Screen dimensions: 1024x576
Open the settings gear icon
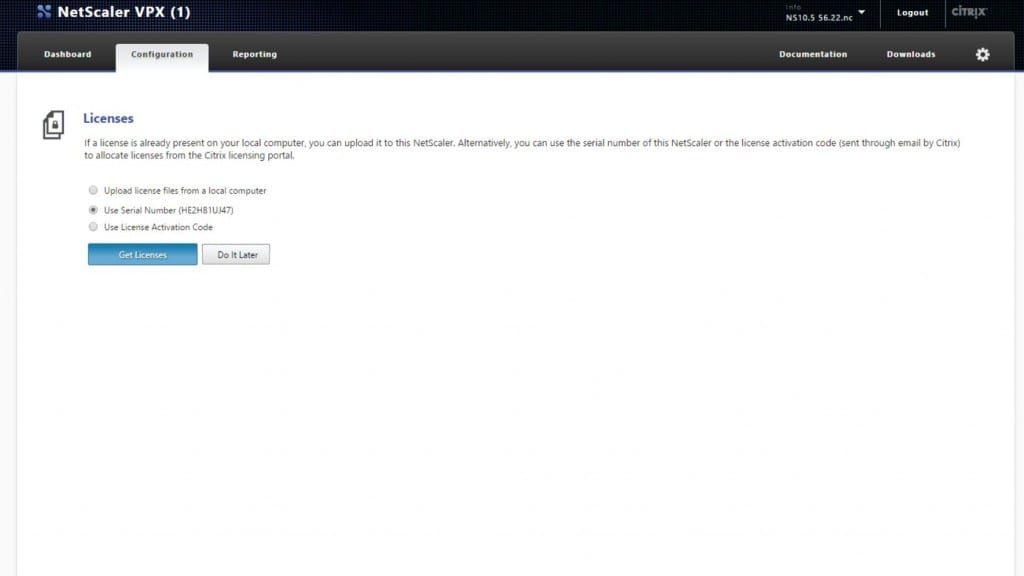point(982,54)
